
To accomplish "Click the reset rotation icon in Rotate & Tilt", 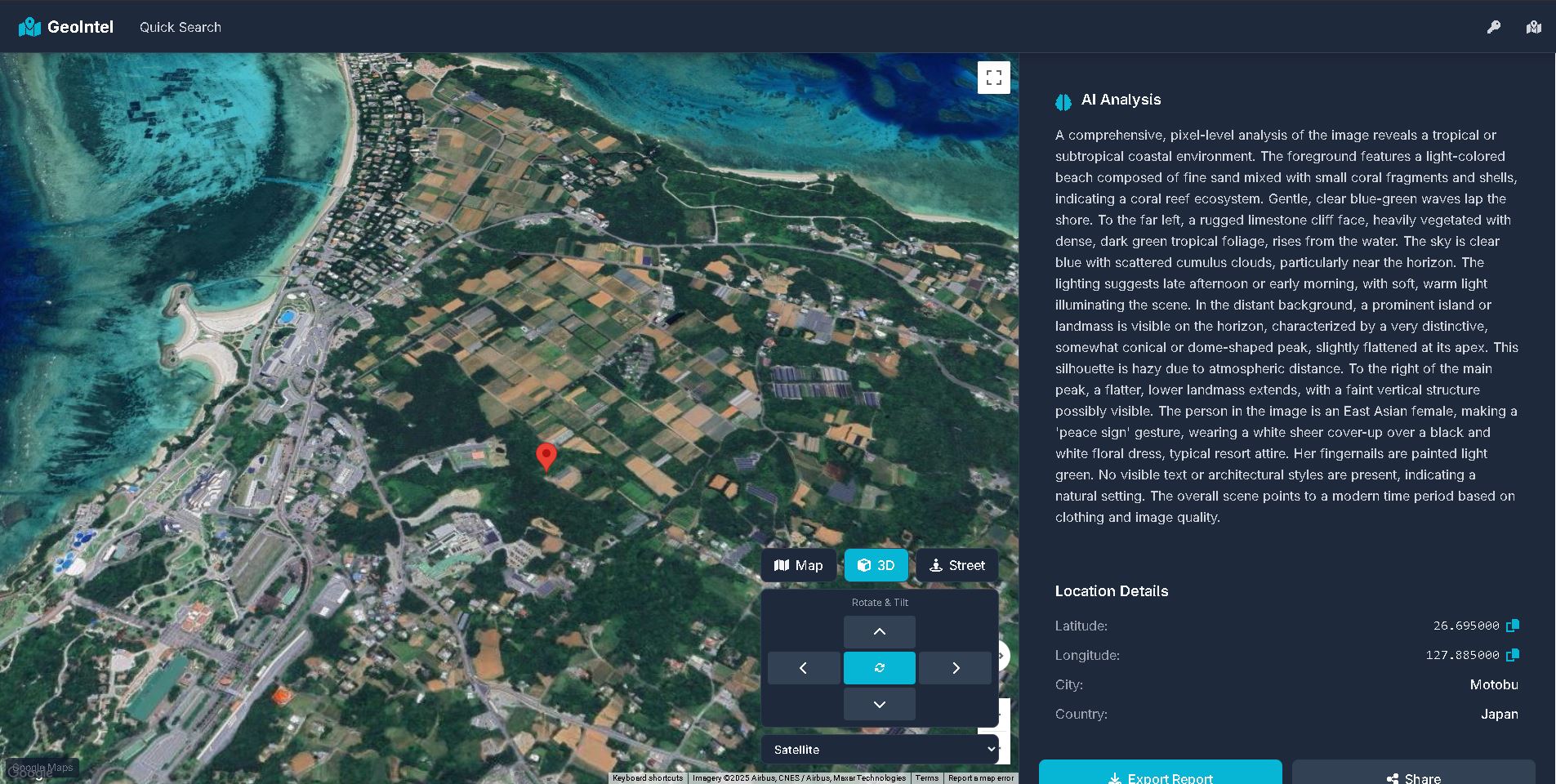I will (880, 667).
